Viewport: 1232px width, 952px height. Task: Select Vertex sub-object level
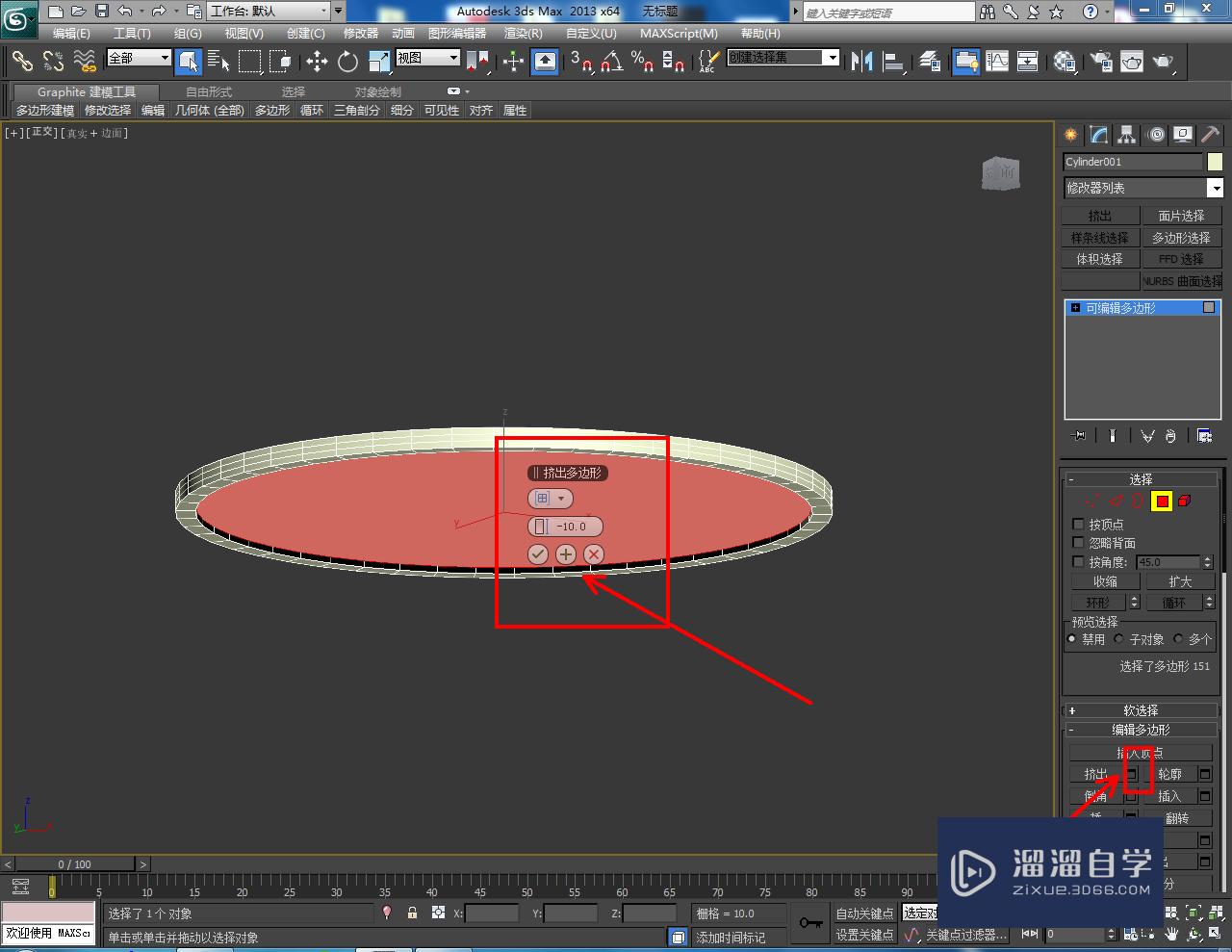(x=1092, y=501)
